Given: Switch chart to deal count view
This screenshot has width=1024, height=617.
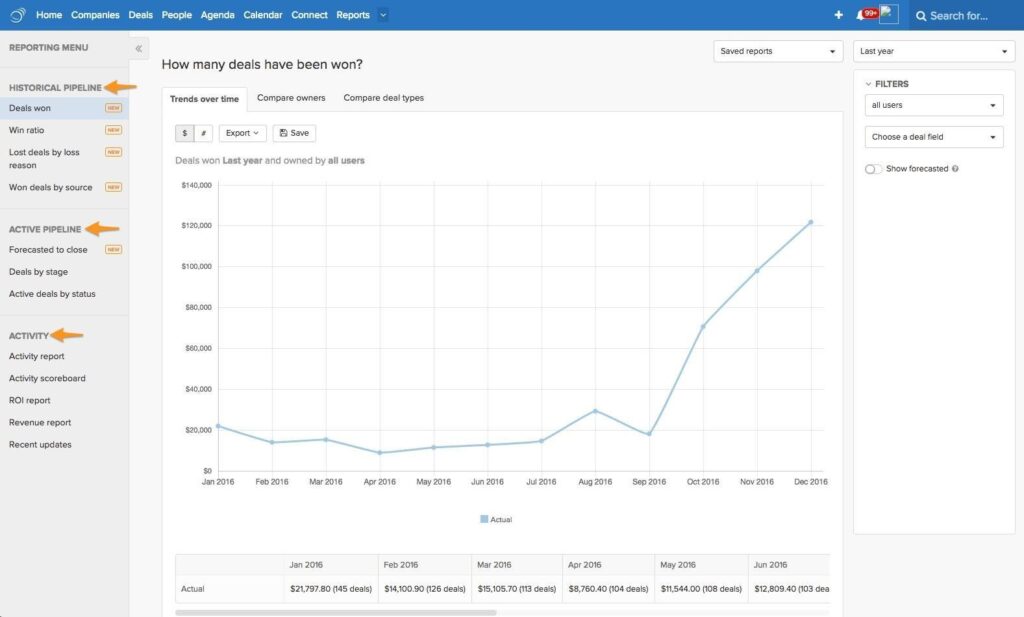Looking at the screenshot, I should [x=205, y=132].
